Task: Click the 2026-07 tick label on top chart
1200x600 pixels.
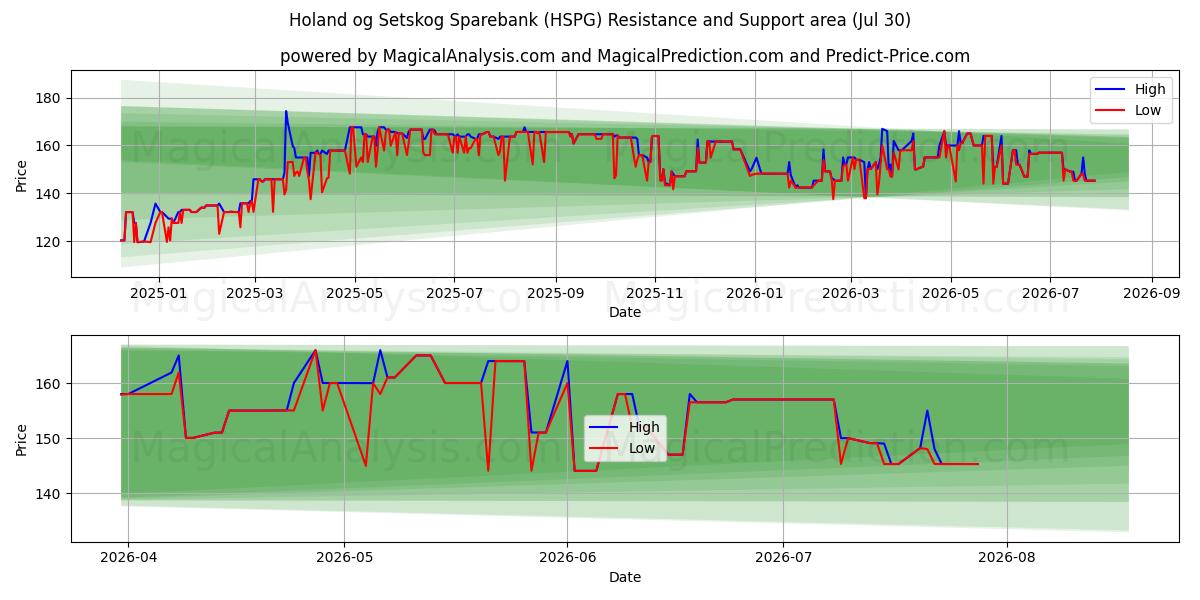Action: [1050, 293]
